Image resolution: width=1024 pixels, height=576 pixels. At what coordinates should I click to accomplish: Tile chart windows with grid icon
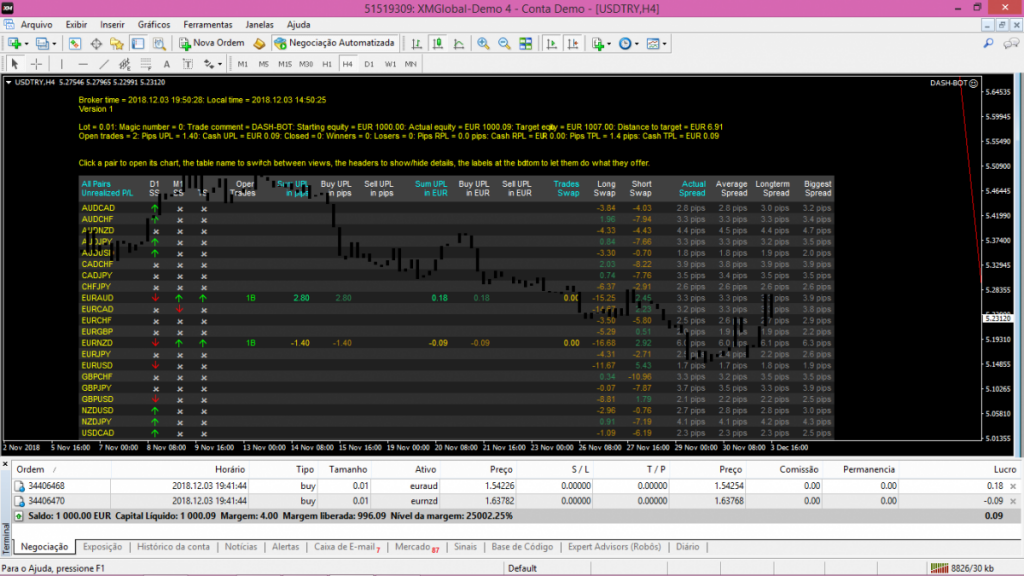[x=526, y=43]
